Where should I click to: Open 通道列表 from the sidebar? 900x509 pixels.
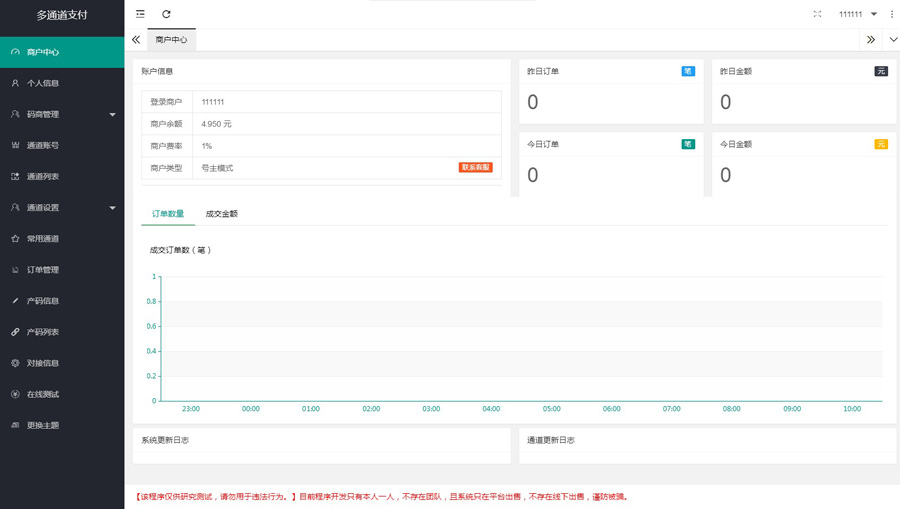click(43, 176)
